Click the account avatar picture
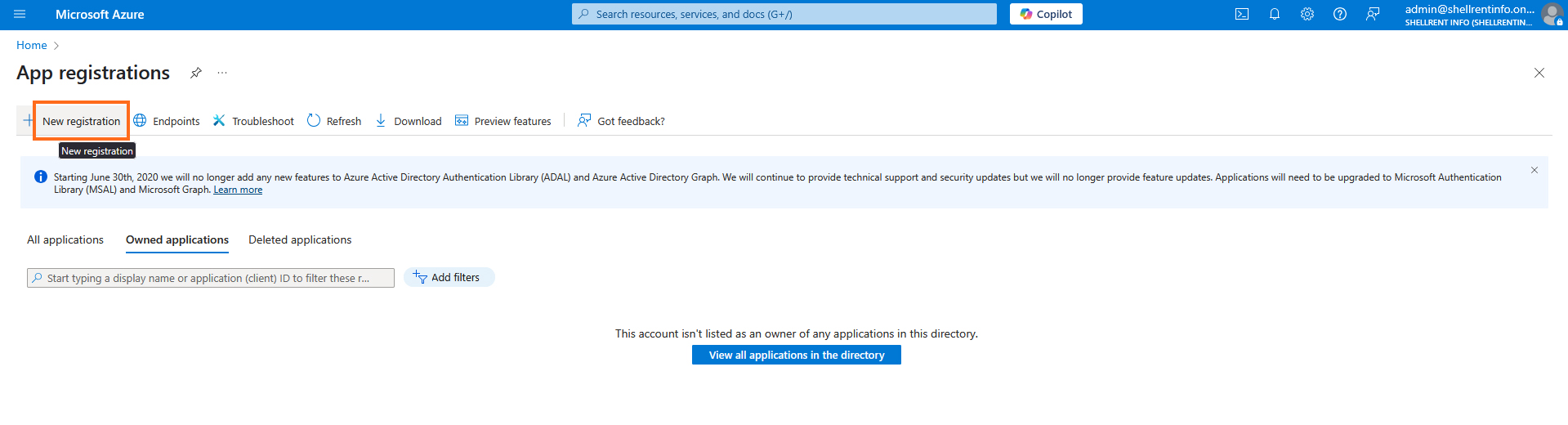This screenshot has width=1568, height=425. pos(1552,15)
